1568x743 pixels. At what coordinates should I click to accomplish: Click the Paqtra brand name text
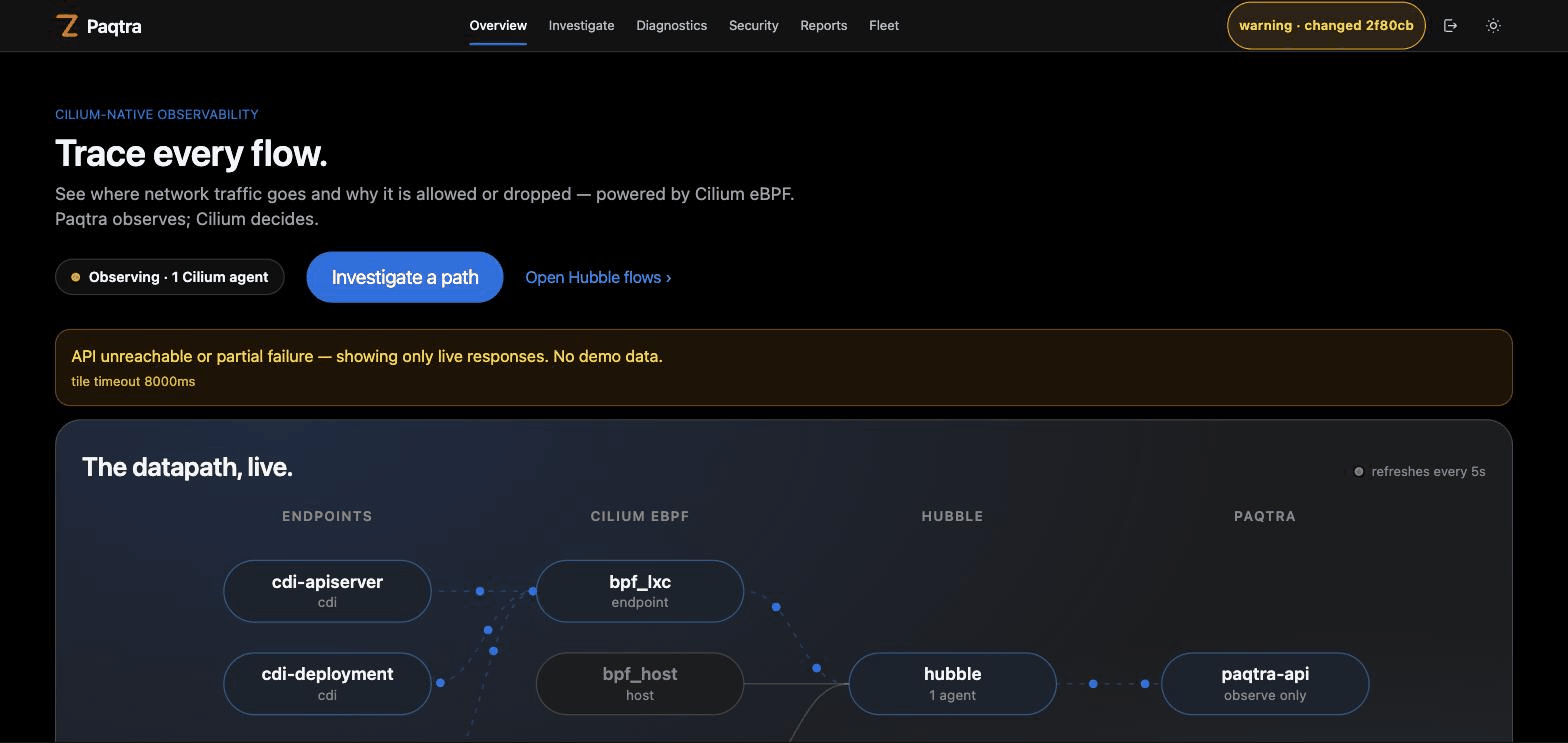(x=114, y=27)
